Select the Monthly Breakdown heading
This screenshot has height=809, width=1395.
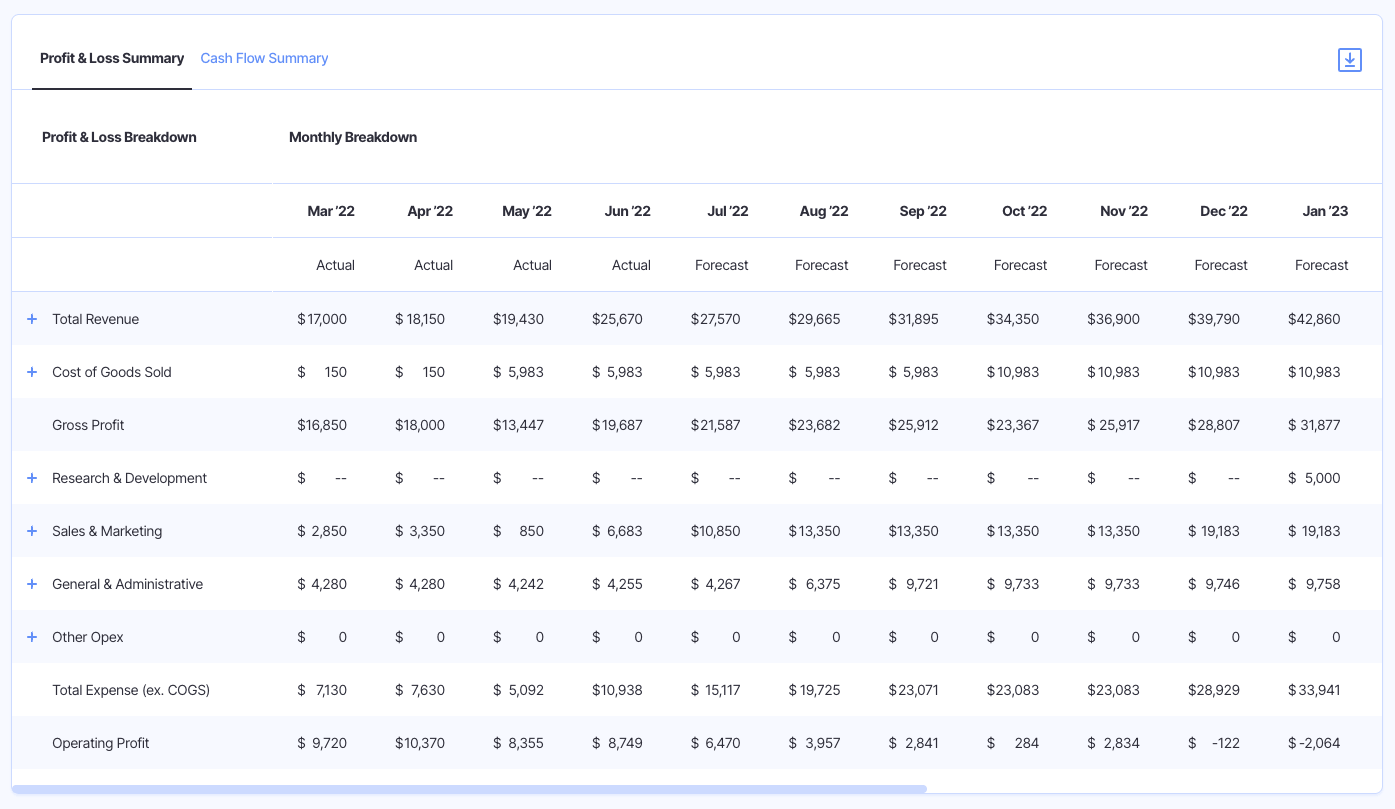(353, 137)
